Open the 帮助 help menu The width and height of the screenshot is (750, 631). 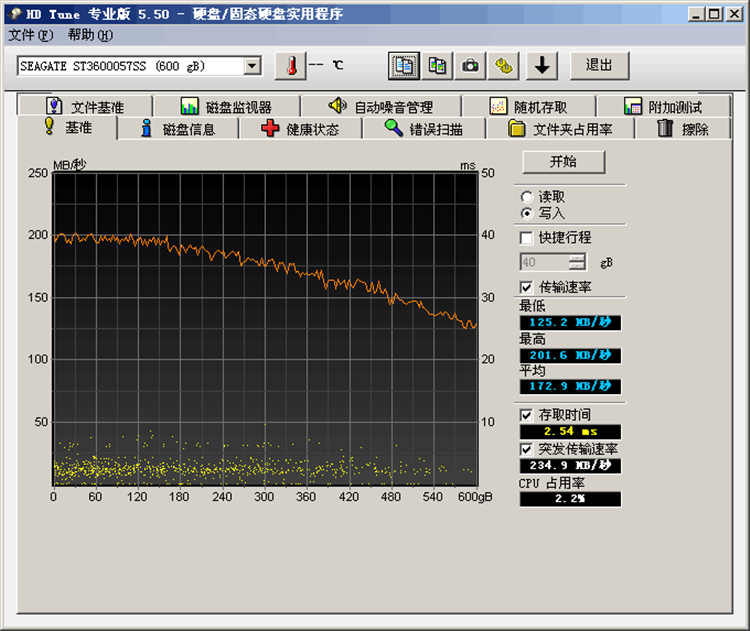[x=90, y=35]
